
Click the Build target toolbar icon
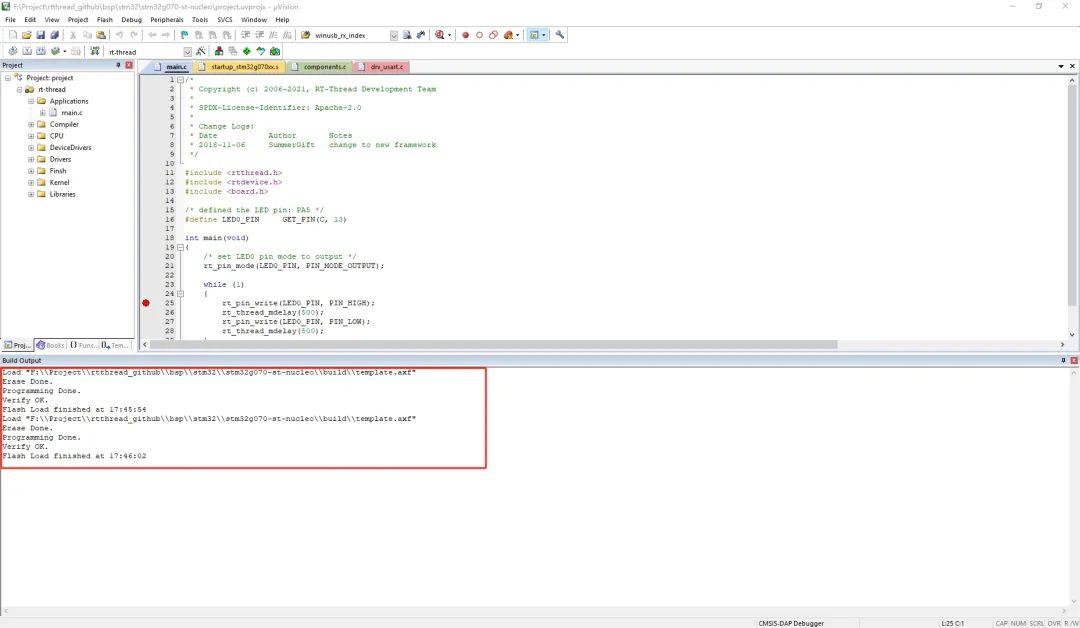26,52
